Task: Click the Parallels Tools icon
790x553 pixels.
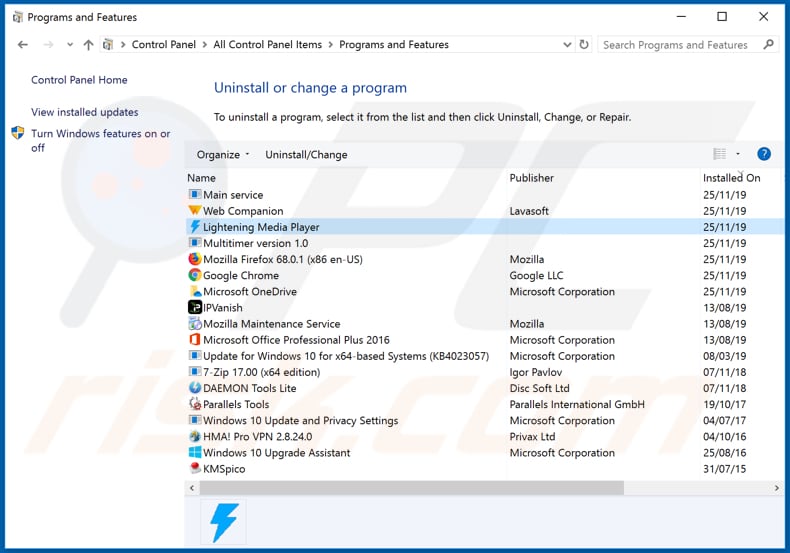Action: pyautogui.click(x=194, y=403)
